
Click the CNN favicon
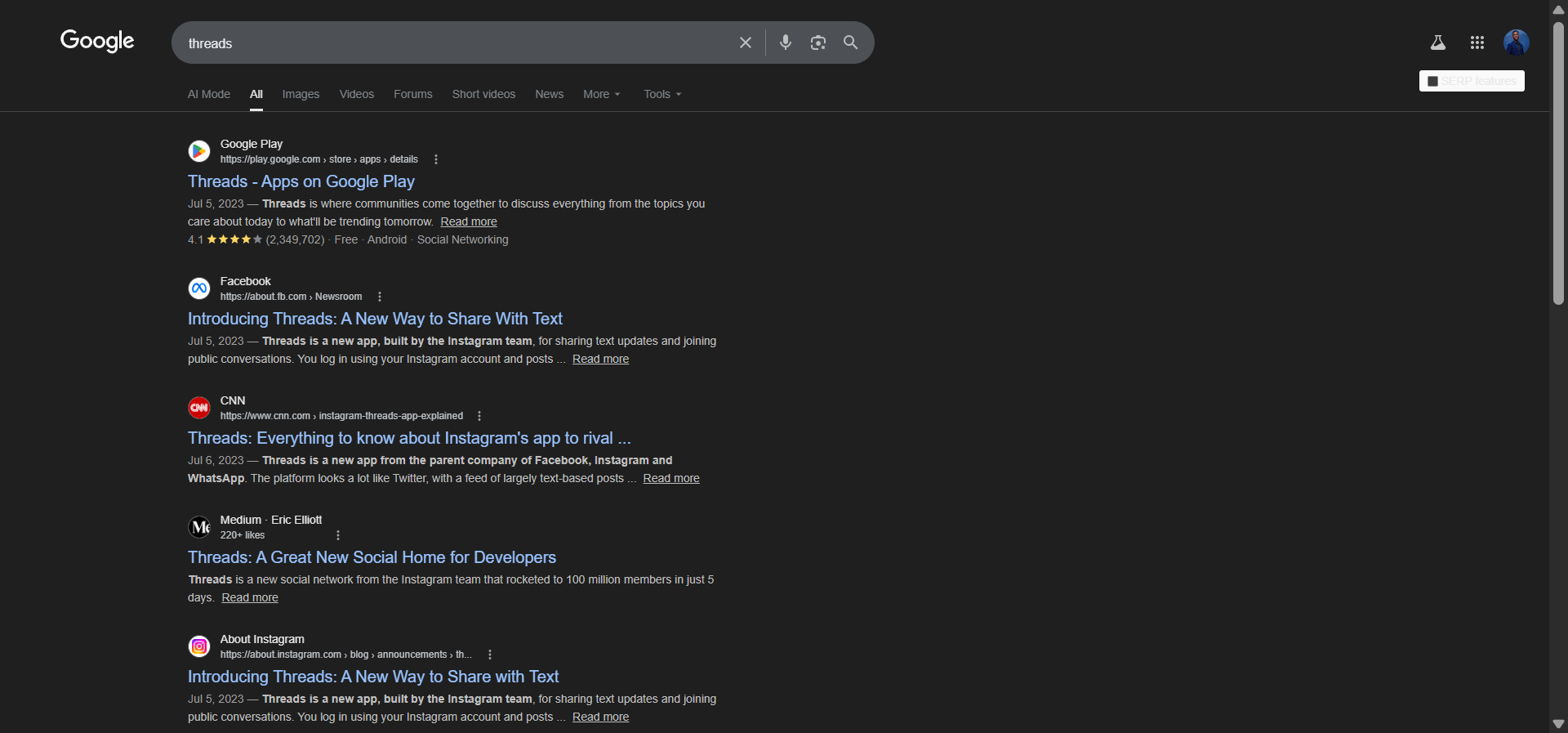pyautogui.click(x=199, y=408)
